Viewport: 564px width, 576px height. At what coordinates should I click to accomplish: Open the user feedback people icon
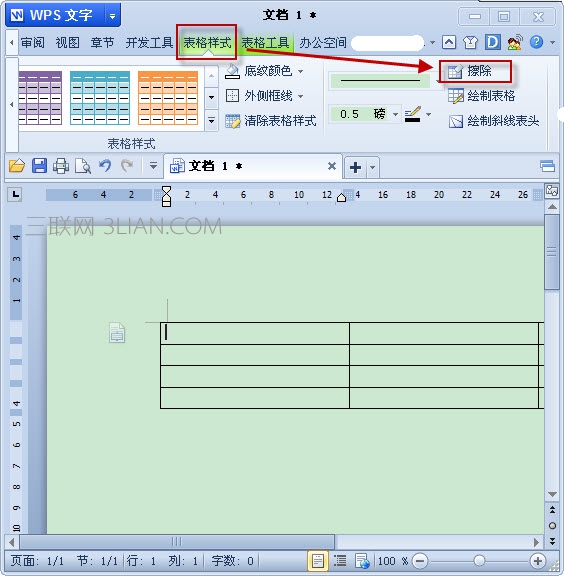point(515,43)
